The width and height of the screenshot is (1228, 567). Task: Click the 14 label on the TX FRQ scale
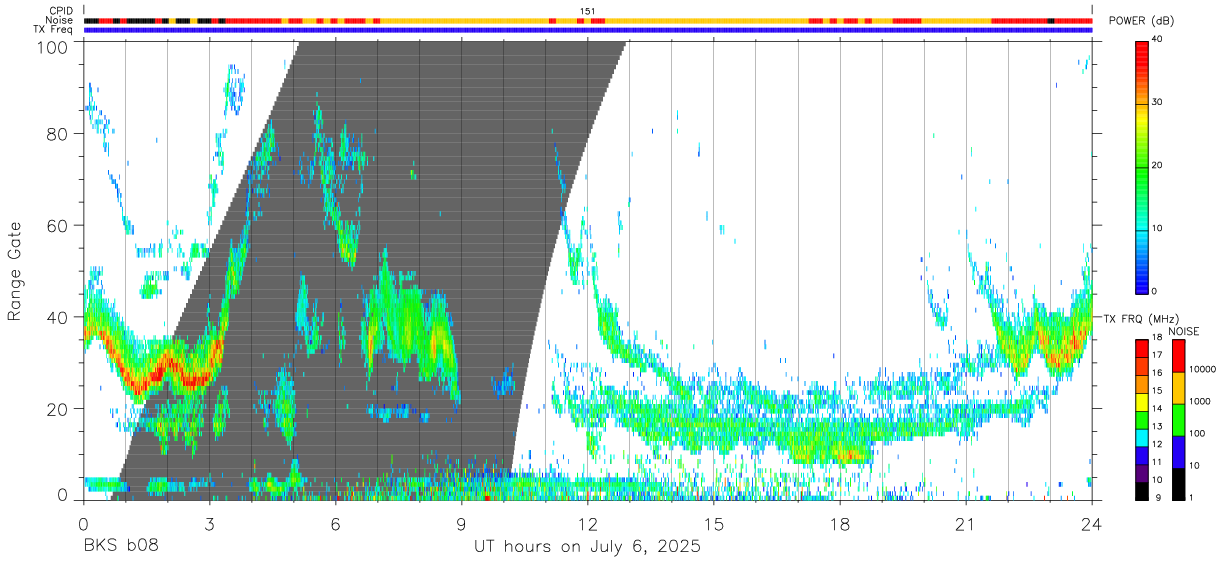pos(1158,408)
